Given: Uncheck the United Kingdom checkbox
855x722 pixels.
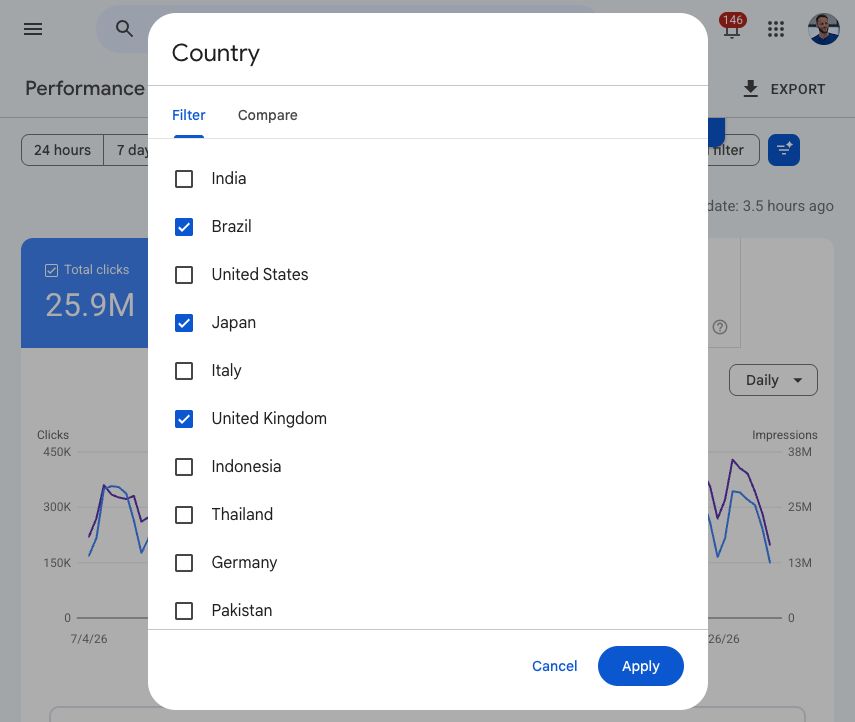Looking at the screenshot, I should (184, 419).
